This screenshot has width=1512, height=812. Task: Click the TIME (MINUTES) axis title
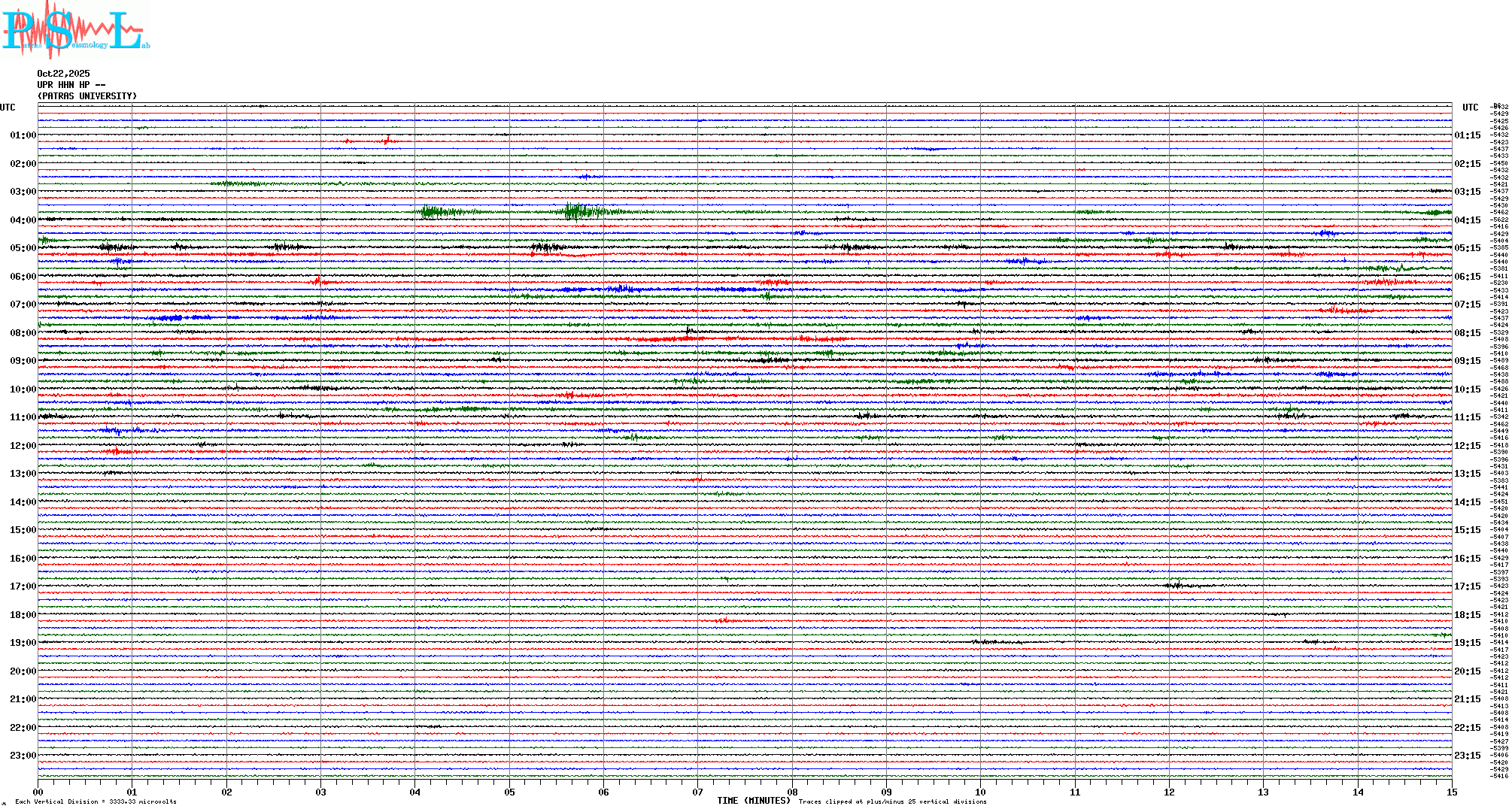click(753, 801)
